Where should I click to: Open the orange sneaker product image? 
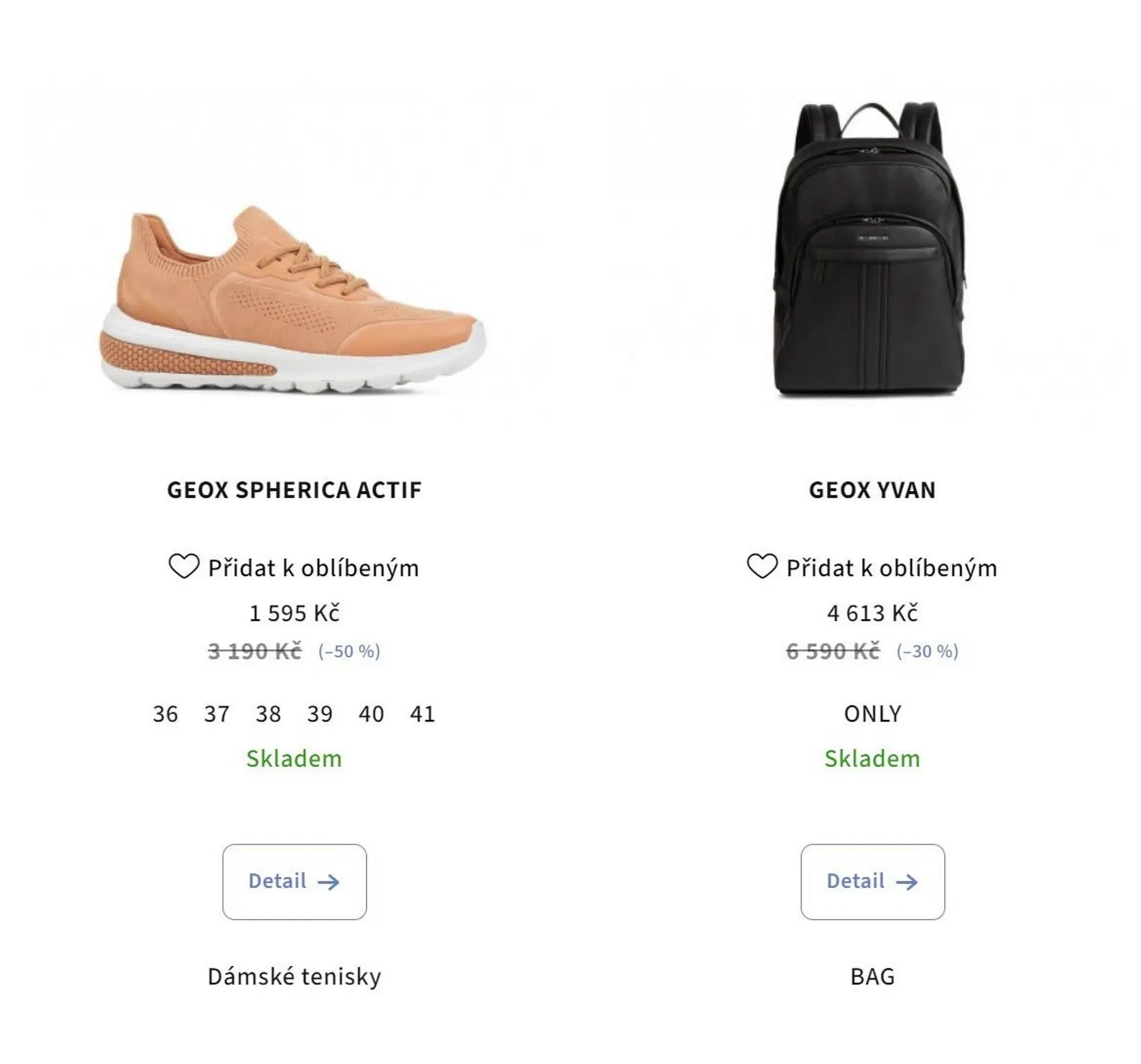click(x=293, y=301)
